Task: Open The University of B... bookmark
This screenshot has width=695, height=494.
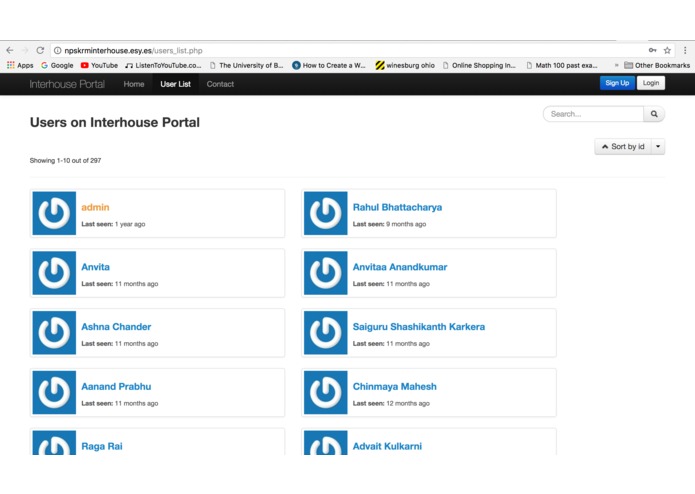Action: pos(246,65)
